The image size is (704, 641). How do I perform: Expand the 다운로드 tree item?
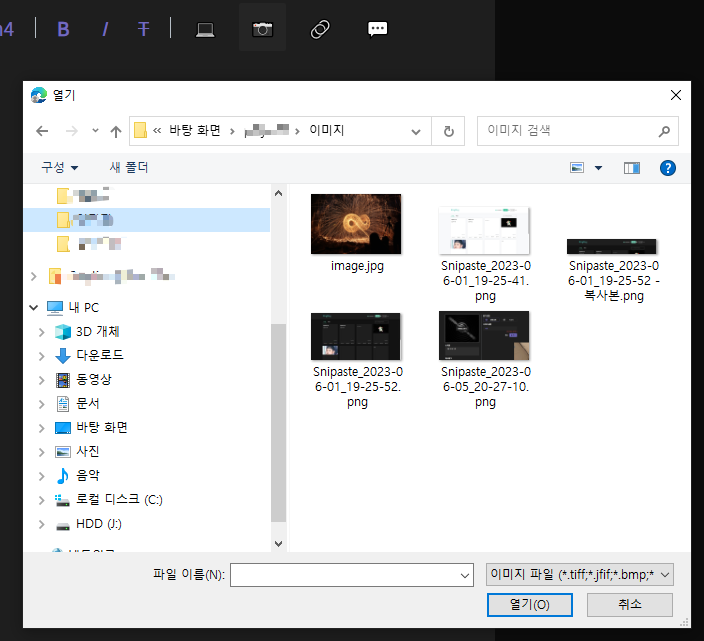point(42,356)
